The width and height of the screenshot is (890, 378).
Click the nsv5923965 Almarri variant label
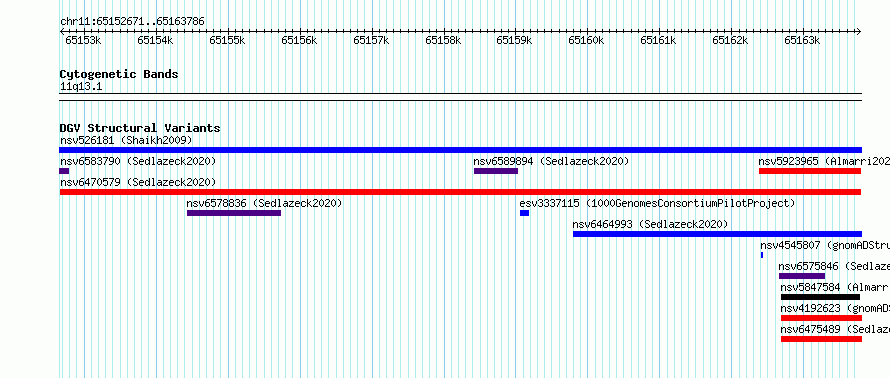pyautogui.click(x=824, y=161)
